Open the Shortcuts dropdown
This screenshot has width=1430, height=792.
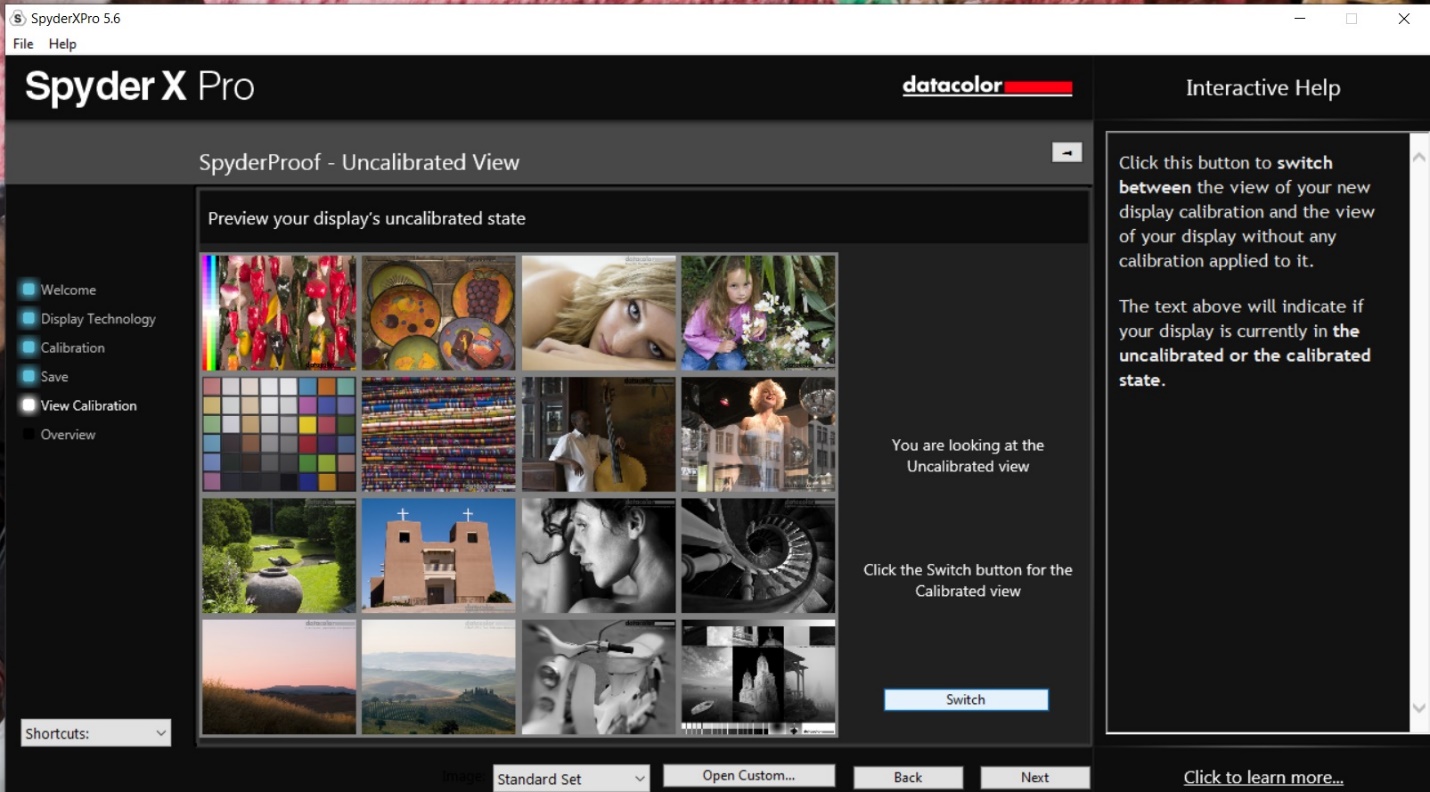click(x=96, y=733)
